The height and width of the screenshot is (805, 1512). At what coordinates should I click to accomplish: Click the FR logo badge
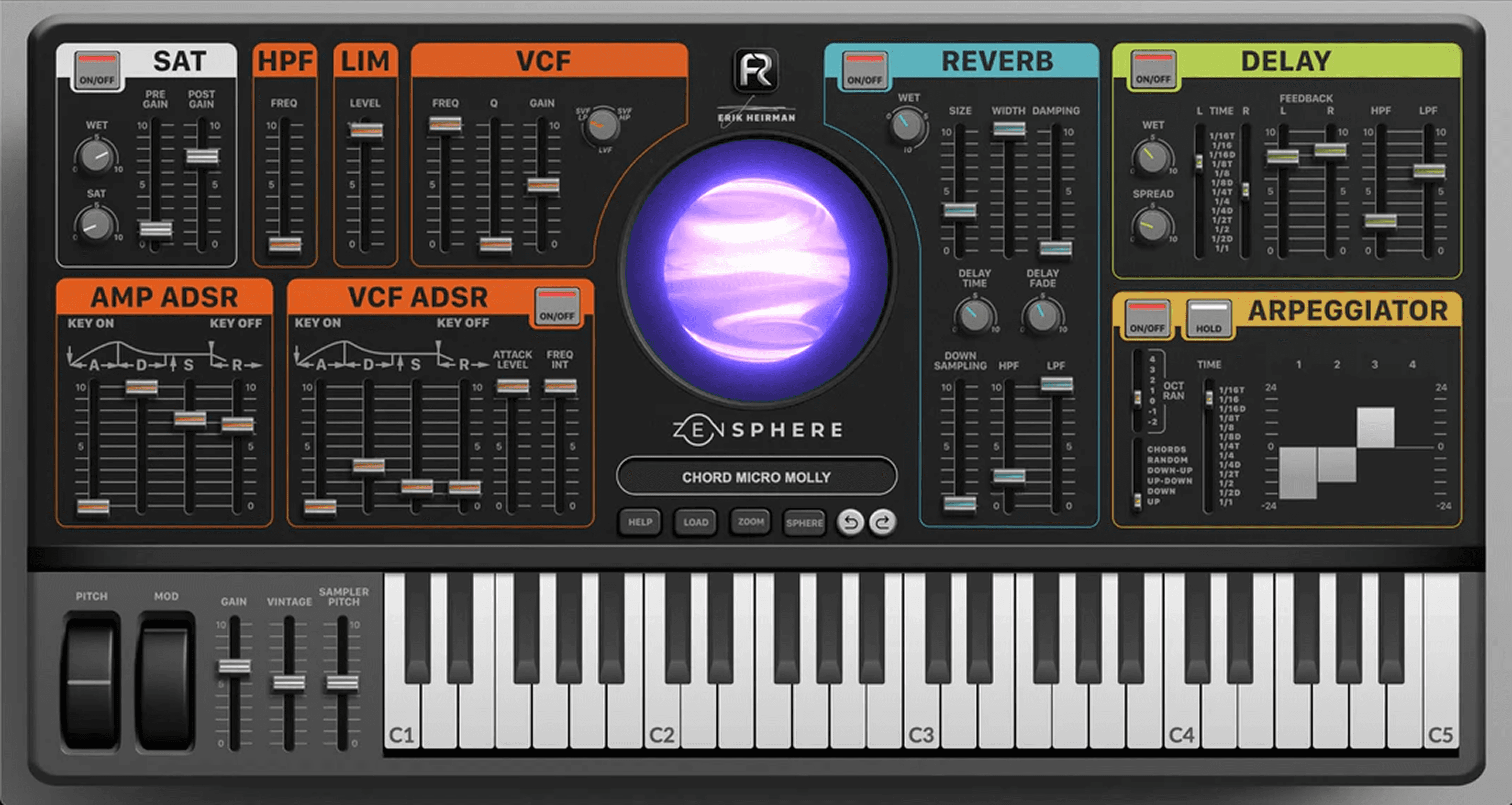click(756, 71)
